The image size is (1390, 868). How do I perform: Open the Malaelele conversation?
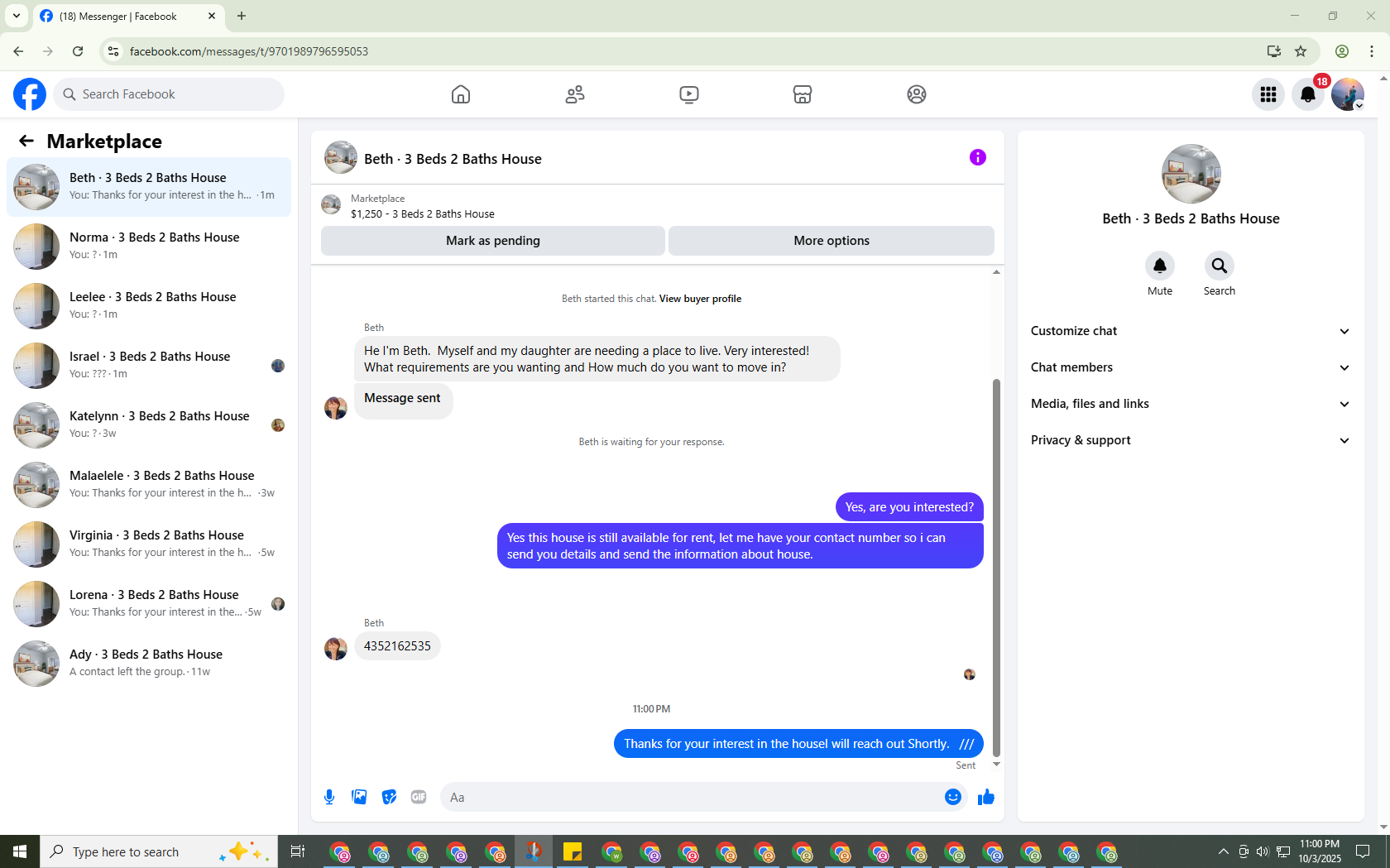pos(149,485)
